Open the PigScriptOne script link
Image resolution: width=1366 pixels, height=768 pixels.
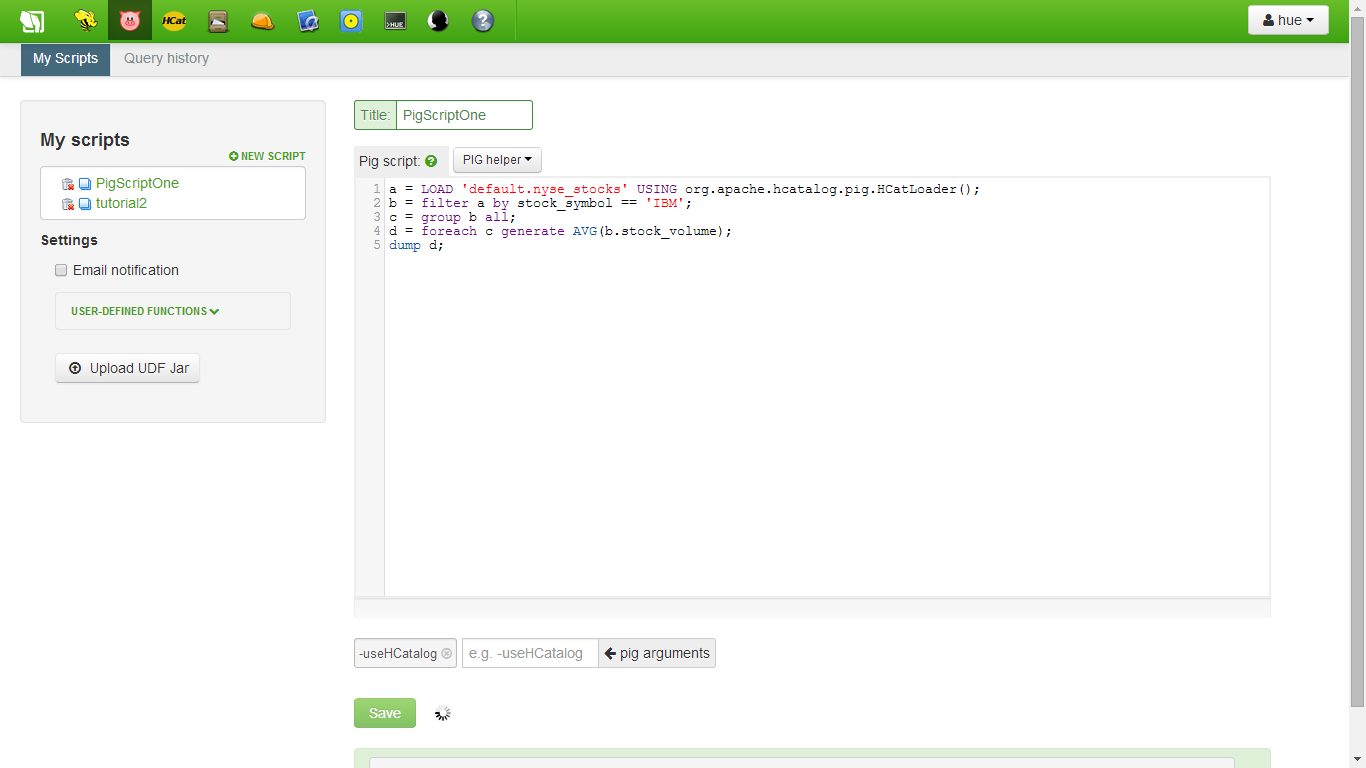(137, 183)
